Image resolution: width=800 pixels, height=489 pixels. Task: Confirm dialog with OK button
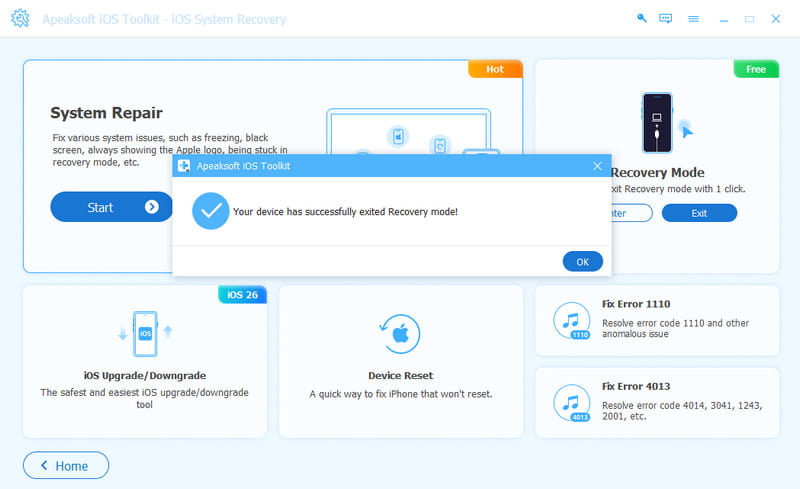click(583, 261)
